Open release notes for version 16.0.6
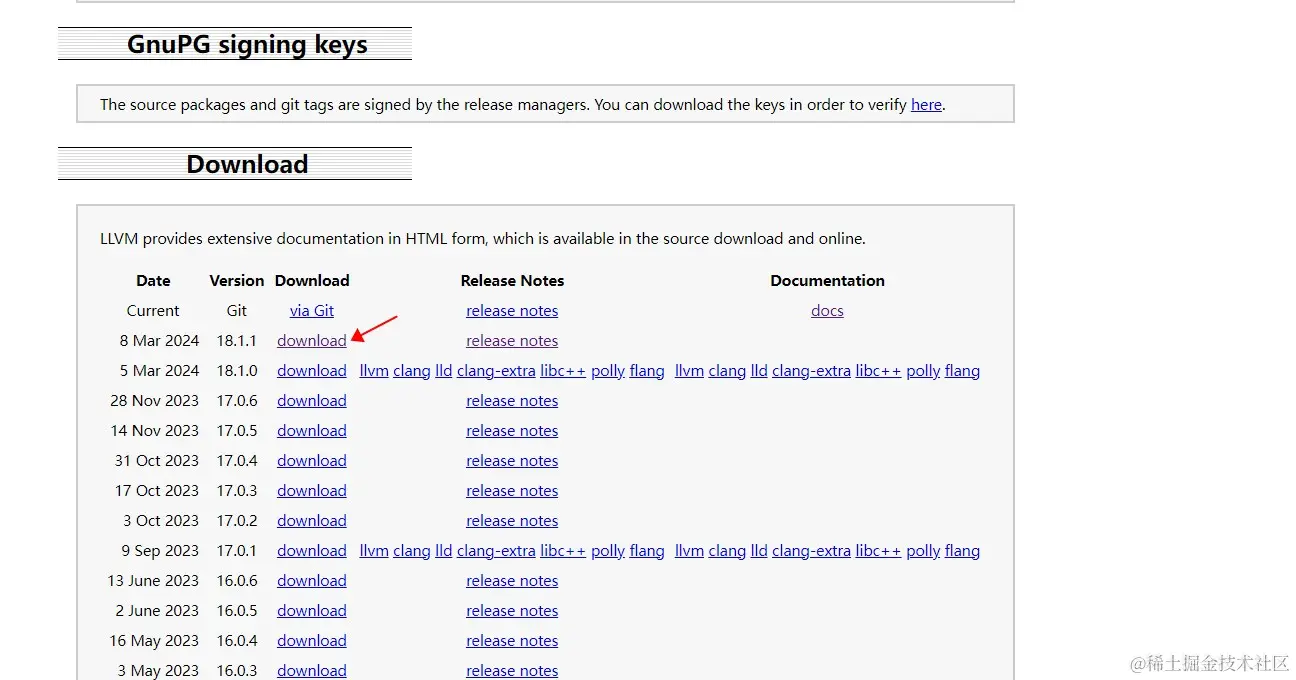This screenshot has height=680, width=1296. tap(512, 581)
